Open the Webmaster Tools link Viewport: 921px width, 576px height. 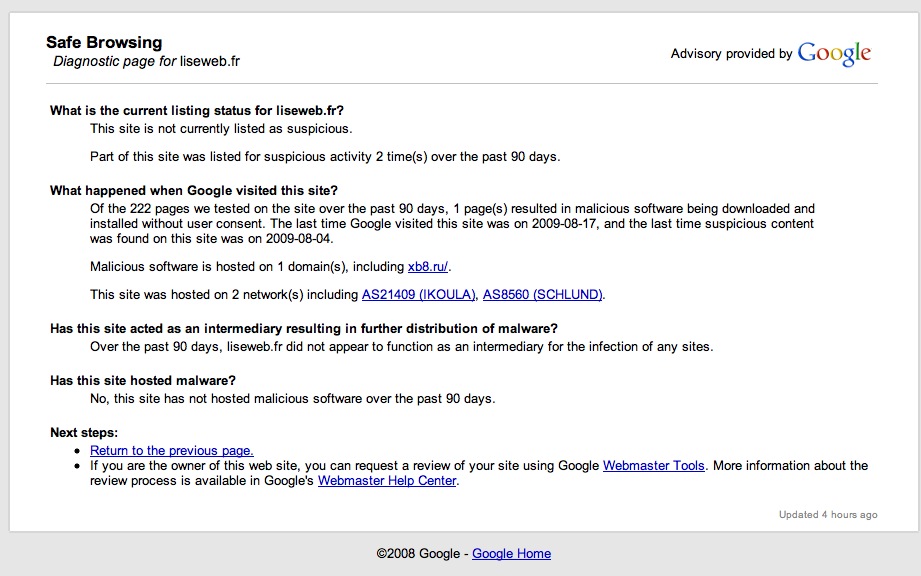[653, 465]
